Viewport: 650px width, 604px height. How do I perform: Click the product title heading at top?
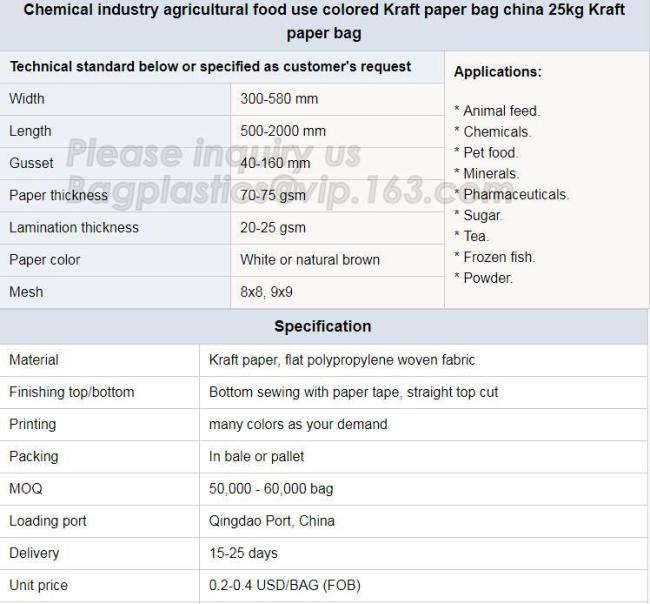[x=324, y=21]
